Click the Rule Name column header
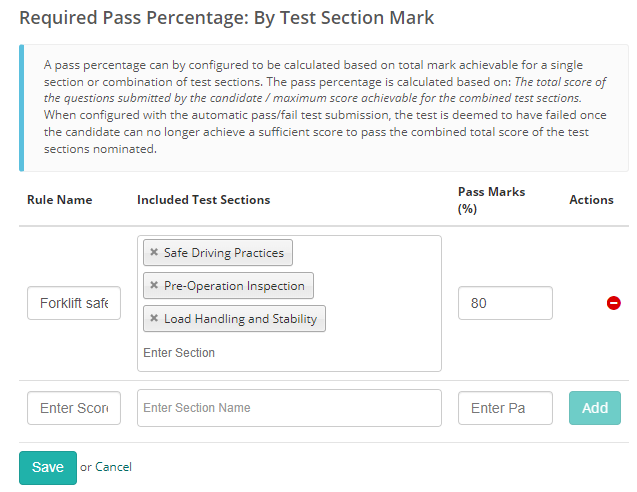 click(59, 200)
